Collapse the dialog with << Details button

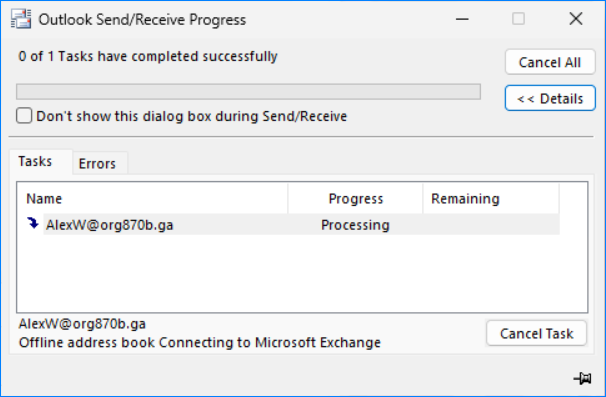pyautogui.click(x=550, y=99)
